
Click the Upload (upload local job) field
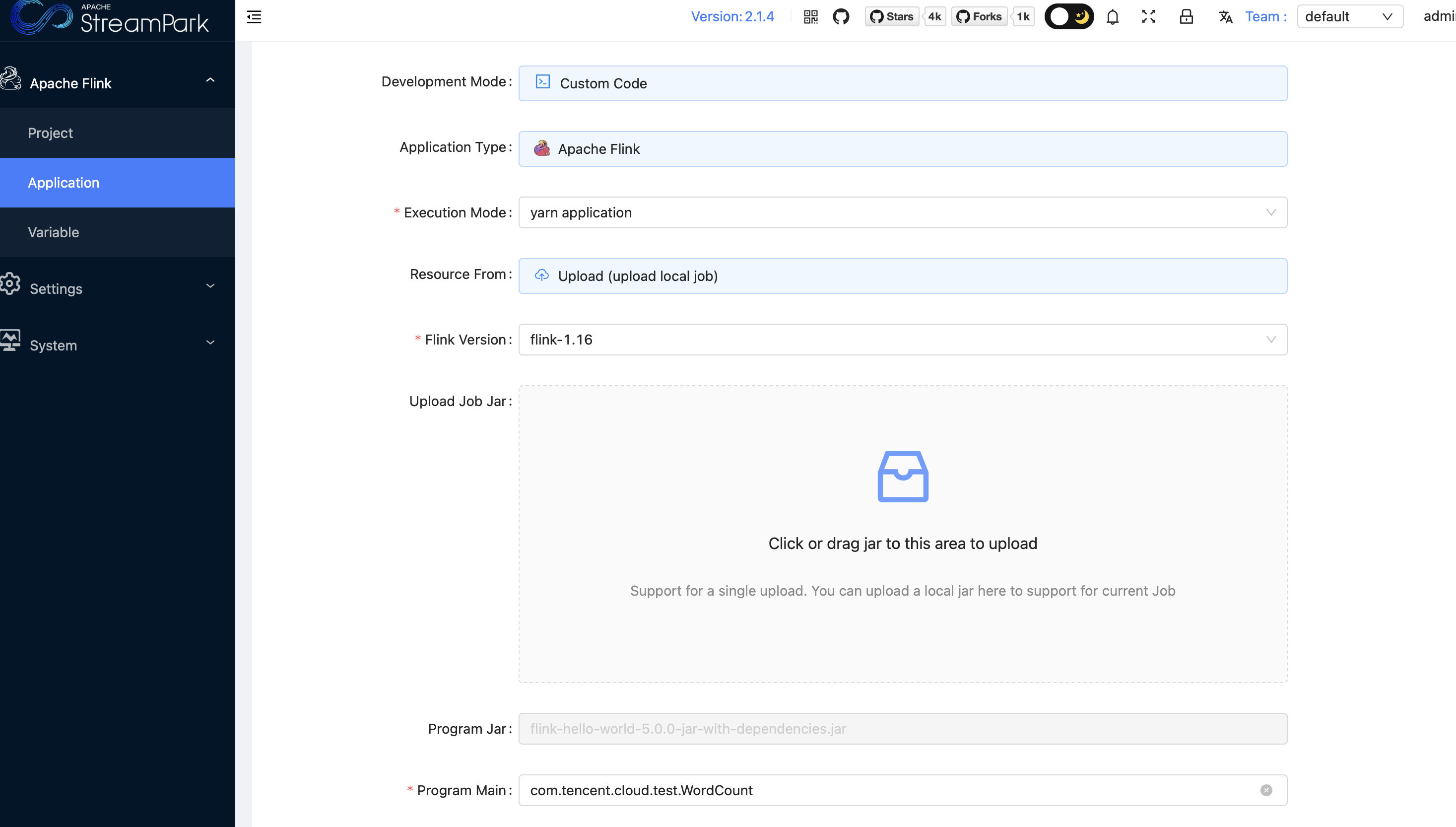pyautogui.click(x=903, y=276)
